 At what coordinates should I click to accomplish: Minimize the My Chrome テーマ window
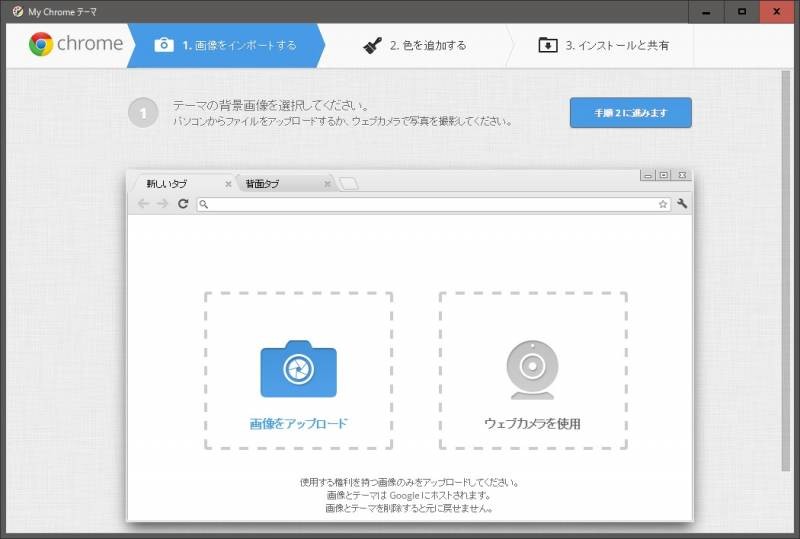pyautogui.click(x=706, y=12)
